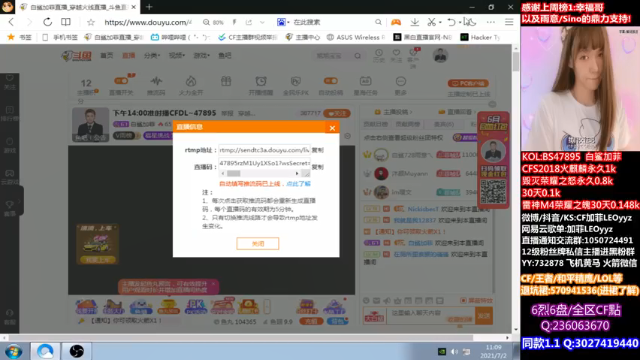Close the 直播信息 dialog with the X
Image resolution: width=640 pixels, height=360 pixels.
332,128
